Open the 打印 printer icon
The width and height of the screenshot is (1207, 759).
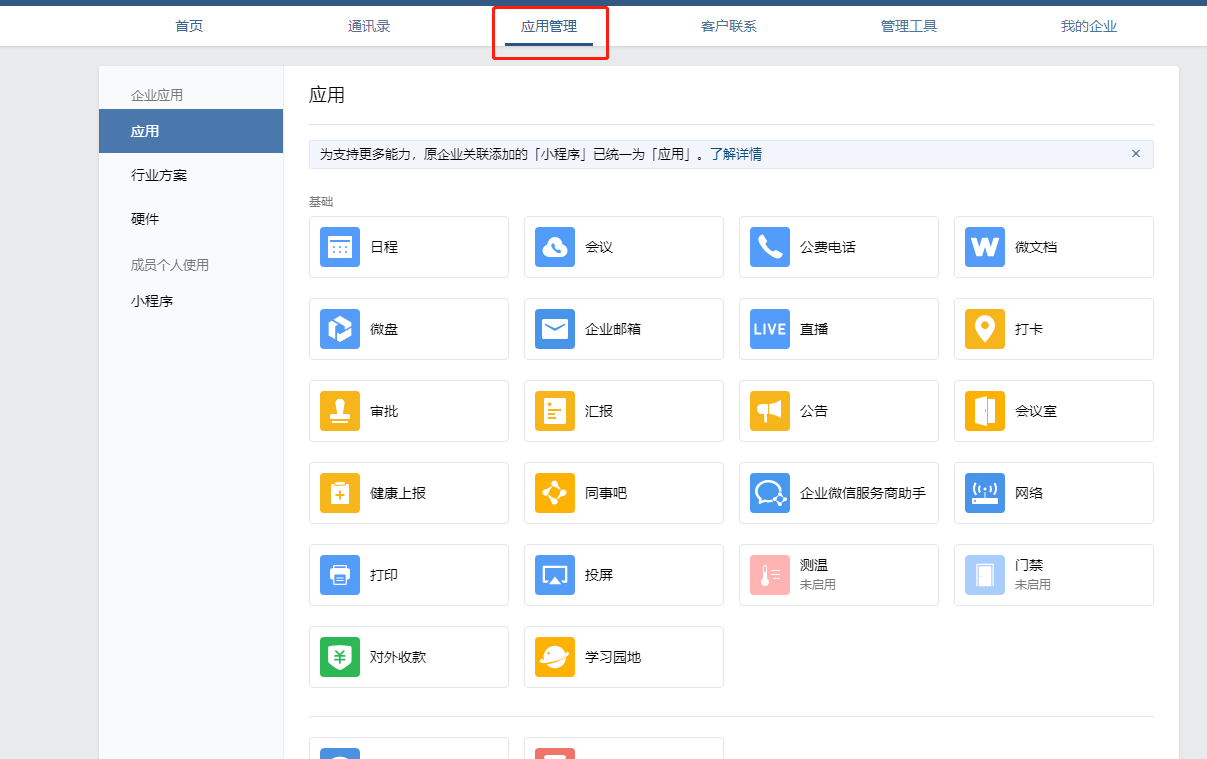tap(340, 575)
